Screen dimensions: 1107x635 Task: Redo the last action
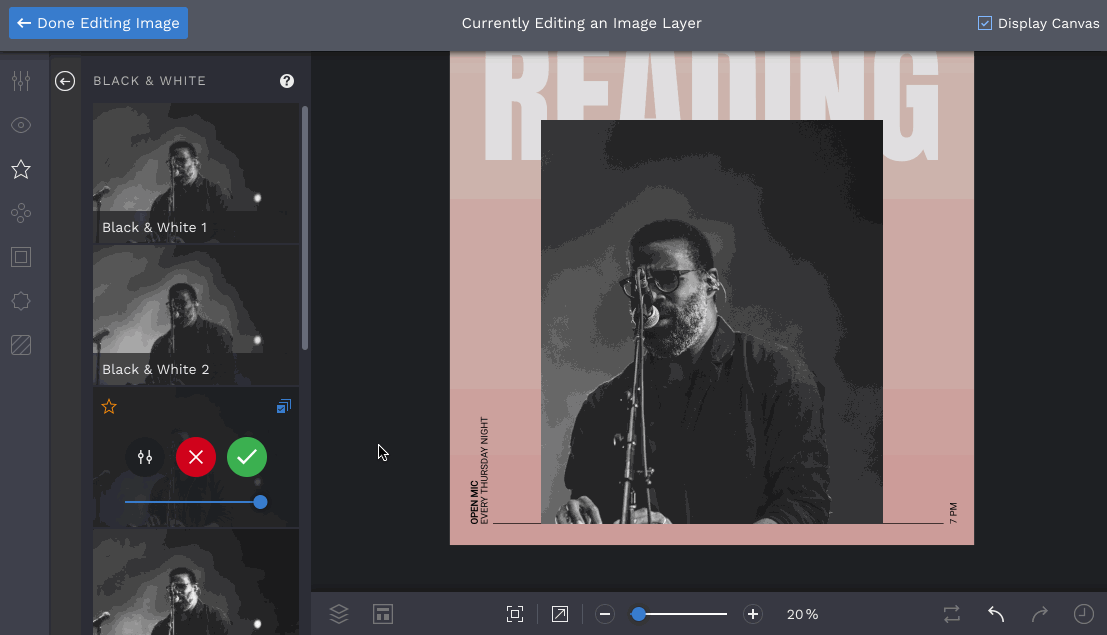tap(1040, 614)
